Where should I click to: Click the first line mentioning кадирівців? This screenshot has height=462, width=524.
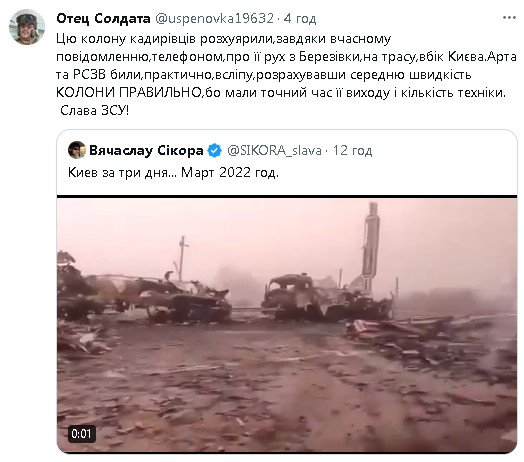coord(223,39)
